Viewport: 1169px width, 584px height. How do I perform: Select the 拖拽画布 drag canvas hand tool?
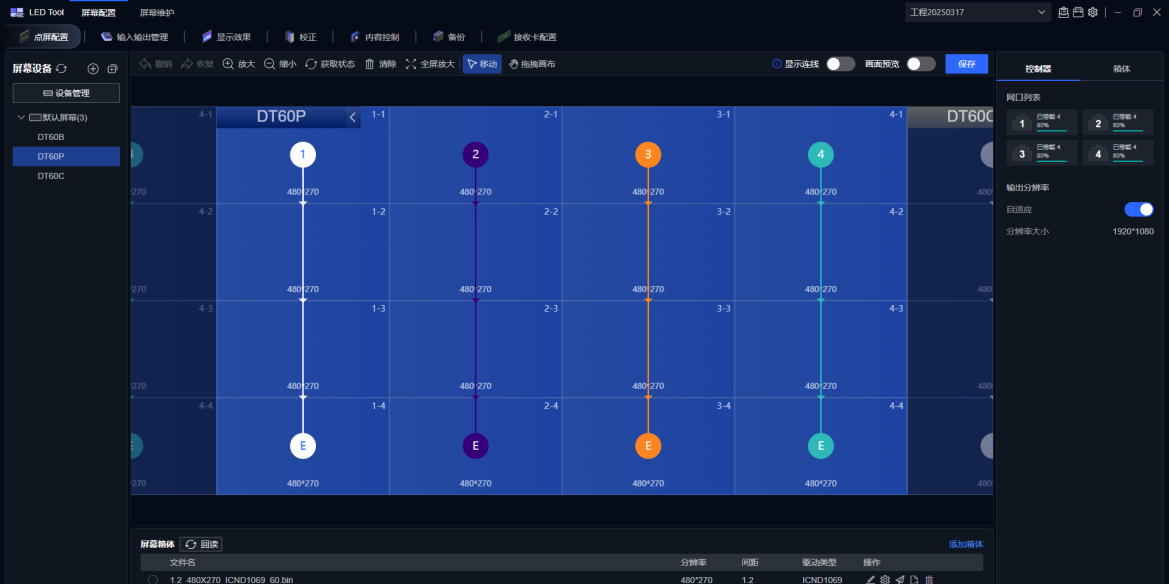click(514, 64)
